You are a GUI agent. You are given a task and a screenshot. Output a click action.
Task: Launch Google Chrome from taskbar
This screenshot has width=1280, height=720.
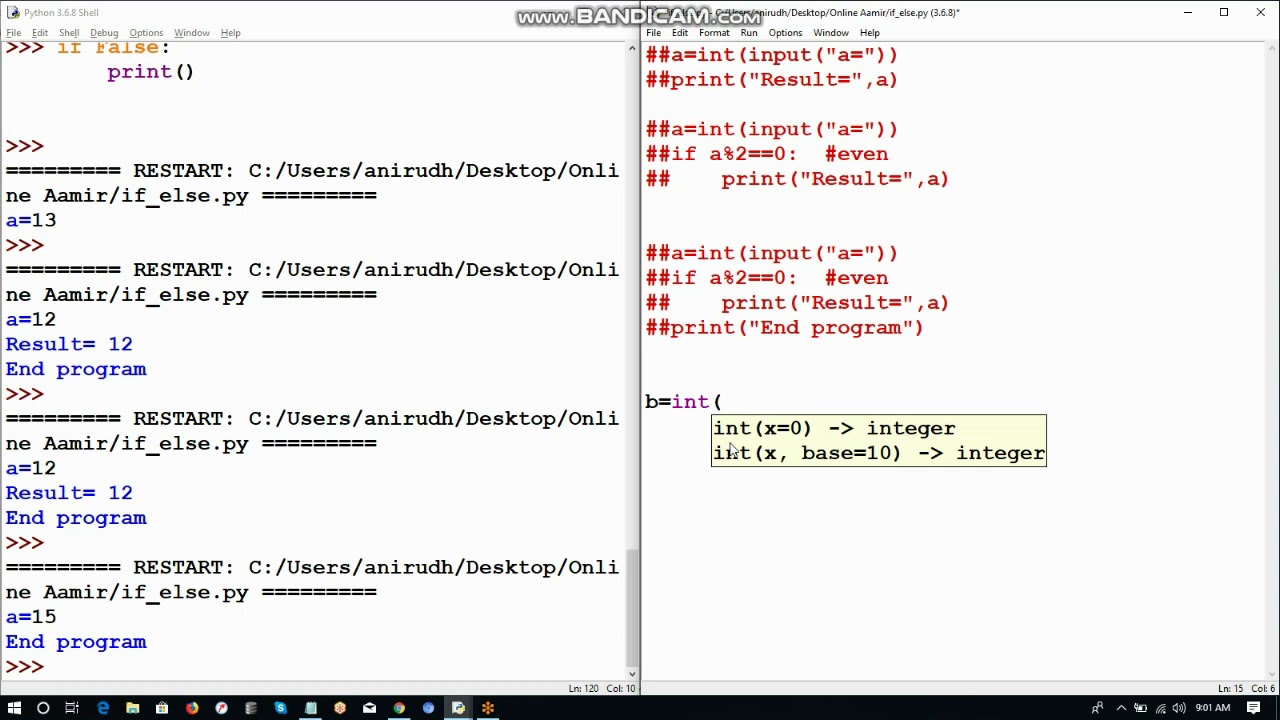click(399, 708)
